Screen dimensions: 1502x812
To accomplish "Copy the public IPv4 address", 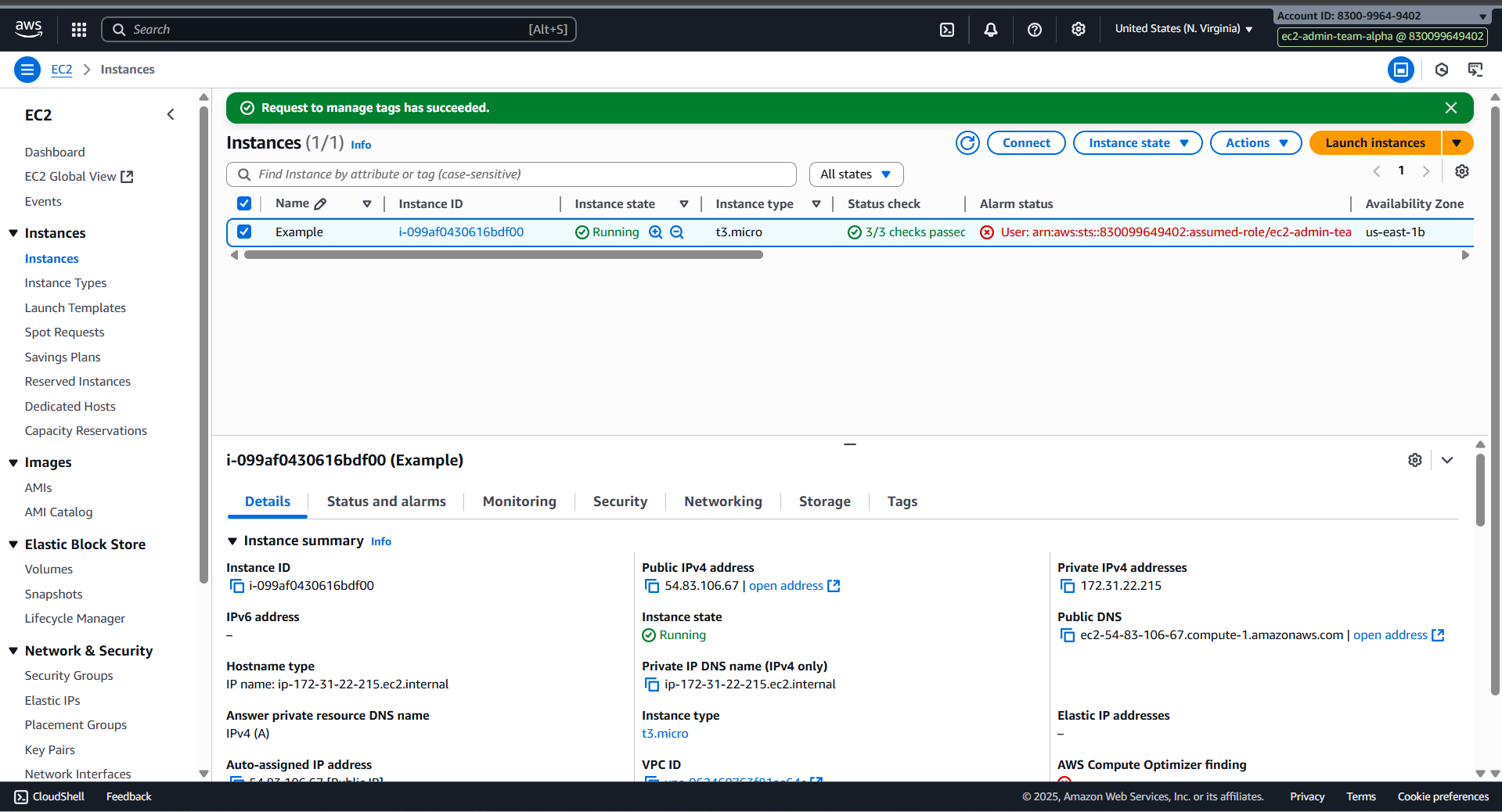I will [x=651, y=586].
